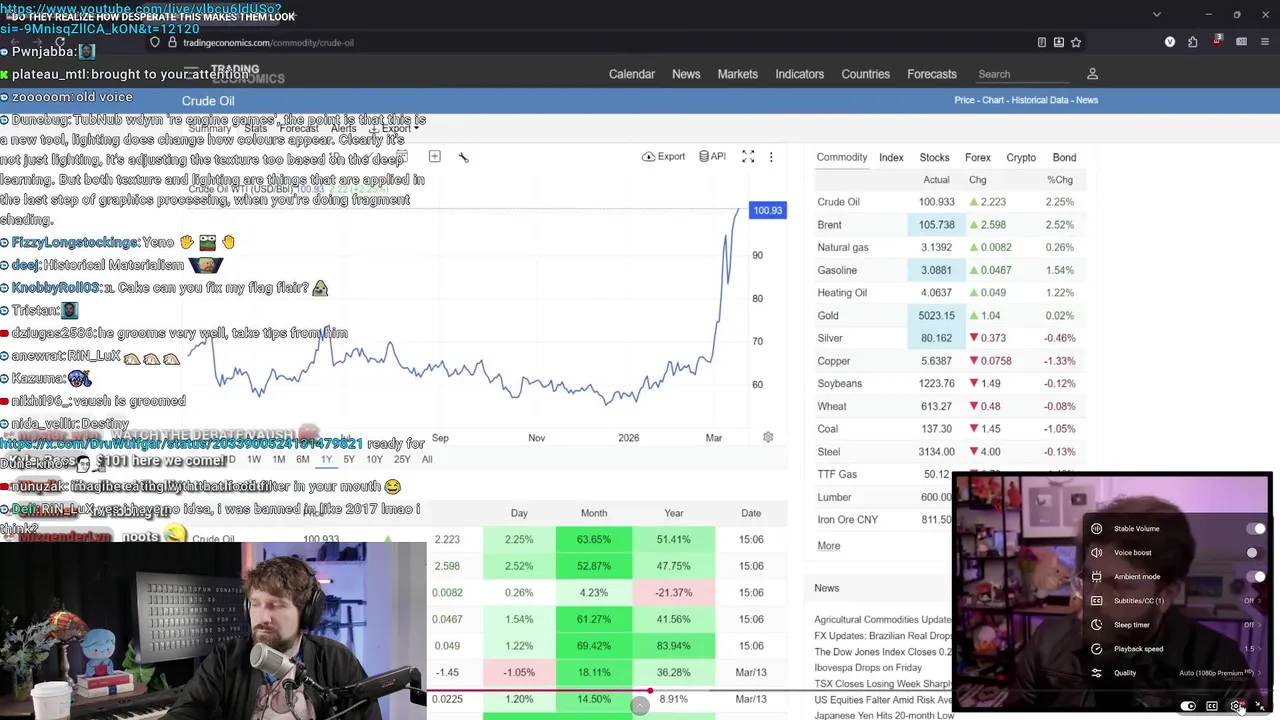The width and height of the screenshot is (1280, 720).
Task: Export chart via cloud Export icon
Action: click(664, 157)
